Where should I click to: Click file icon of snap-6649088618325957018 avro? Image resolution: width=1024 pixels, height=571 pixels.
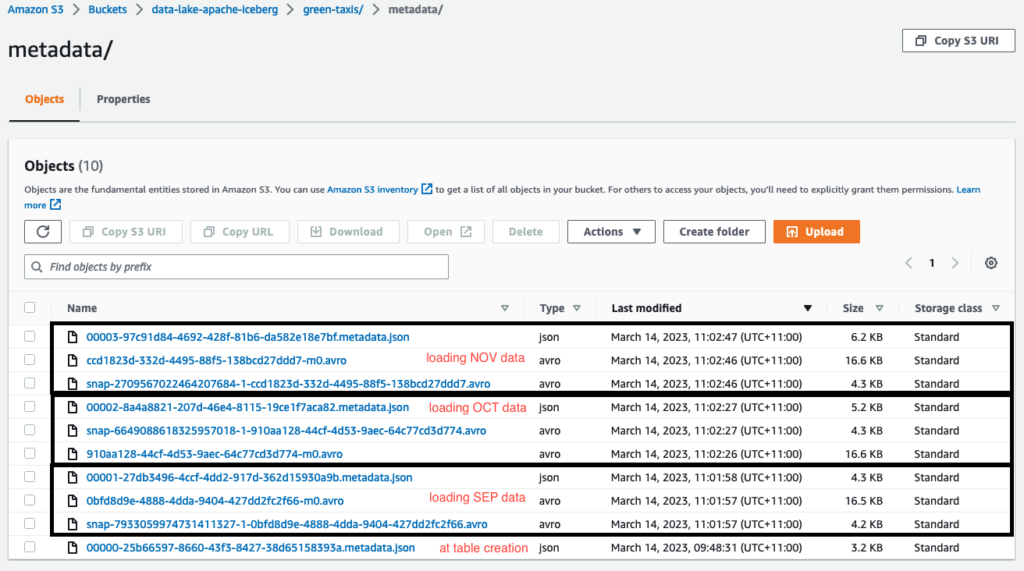(x=72, y=431)
